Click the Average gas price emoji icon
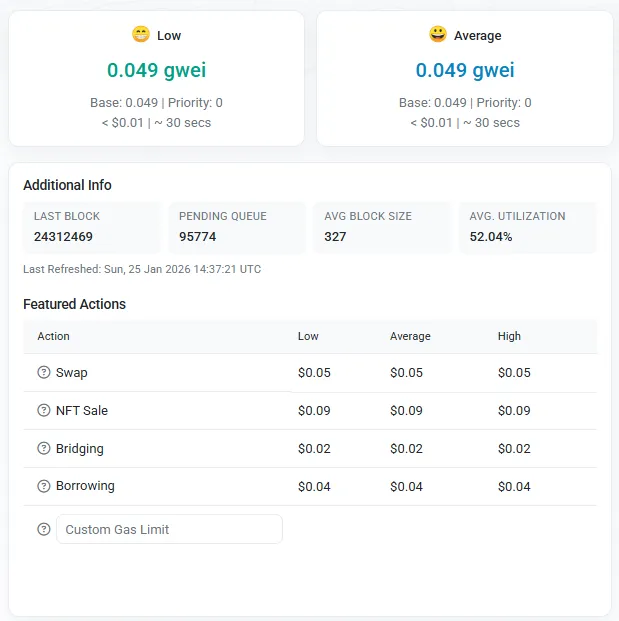 pos(438,35)
